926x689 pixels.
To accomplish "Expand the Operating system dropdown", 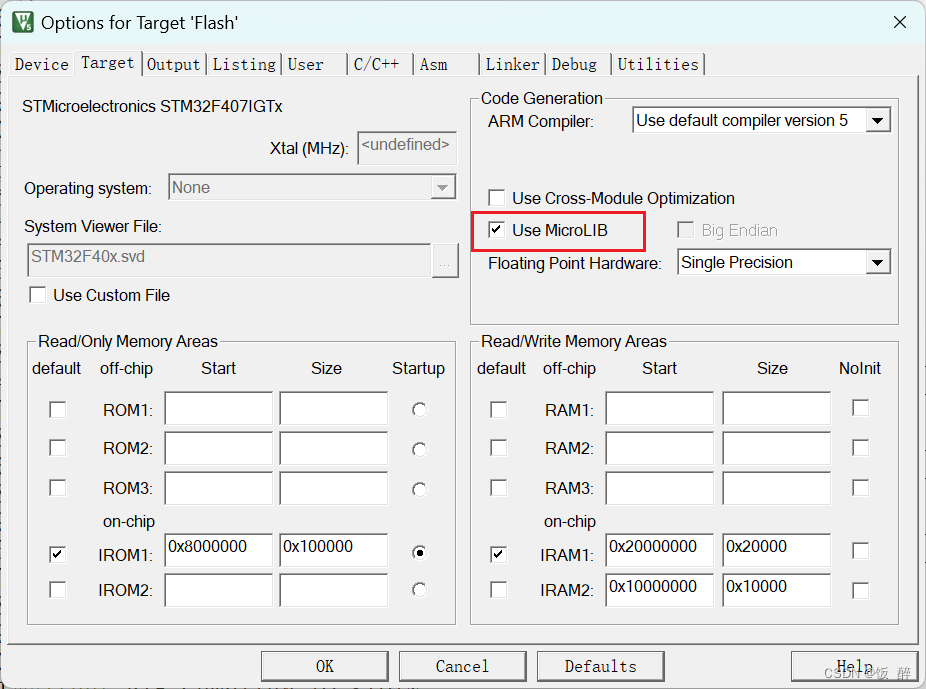I will coord(443,187).
